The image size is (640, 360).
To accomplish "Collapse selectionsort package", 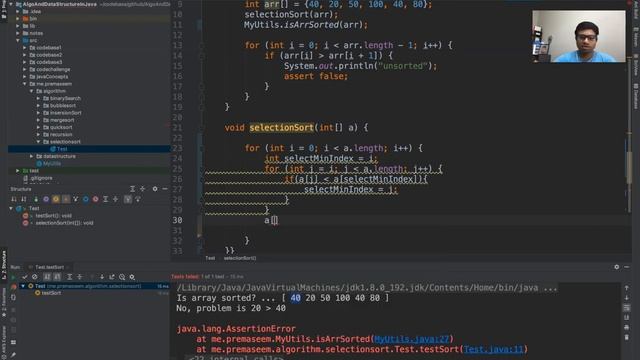I will (x=39, y=142).
